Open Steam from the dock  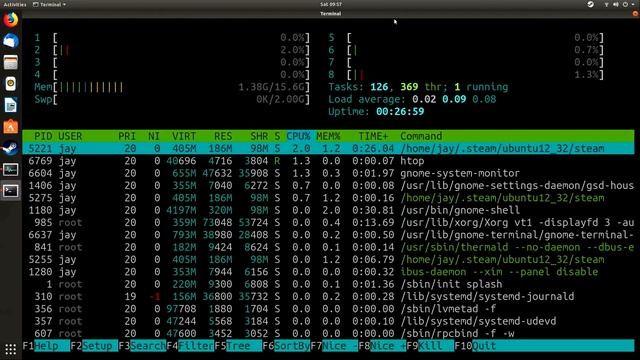pyautogui.click(x=11, y=148)
